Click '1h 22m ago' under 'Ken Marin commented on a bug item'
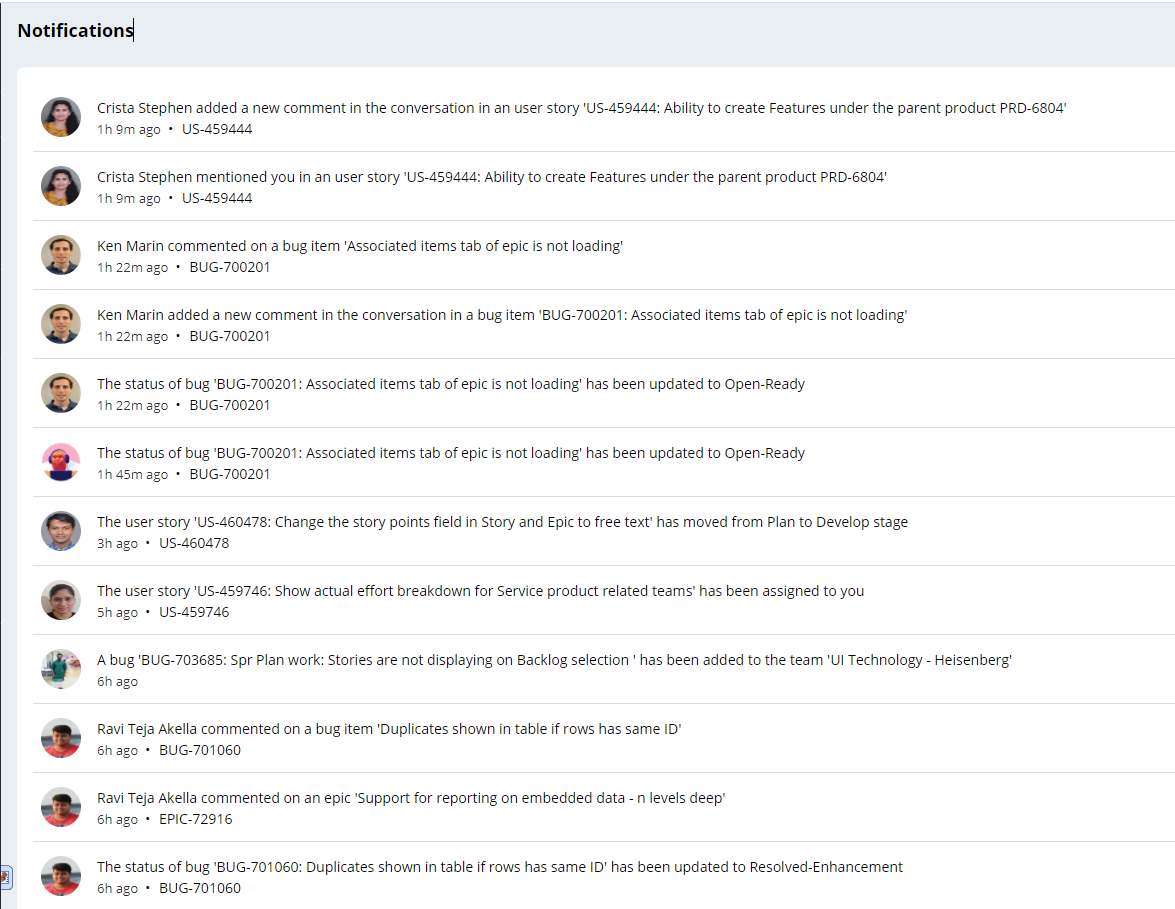Image resolution: width=1175 pixels, height=909 pixels. click(x=132, y=268)
